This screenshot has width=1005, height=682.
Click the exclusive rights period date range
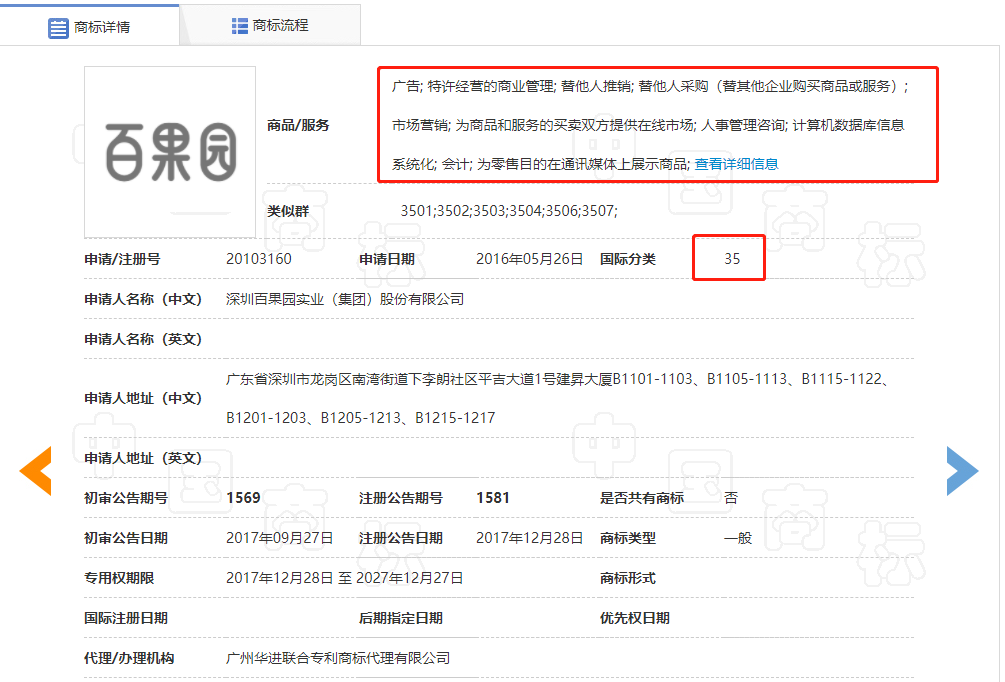(x=345, y=578)
